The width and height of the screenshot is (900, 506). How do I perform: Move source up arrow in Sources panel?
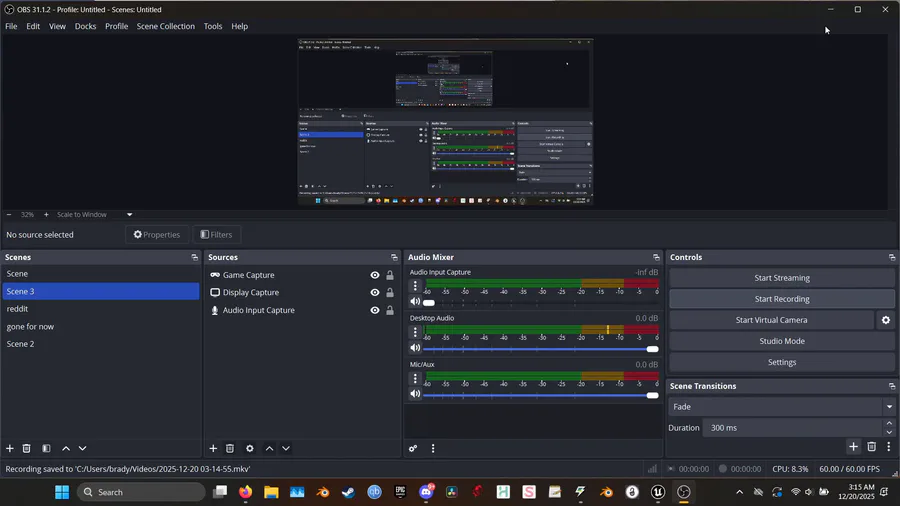(269, 448)
